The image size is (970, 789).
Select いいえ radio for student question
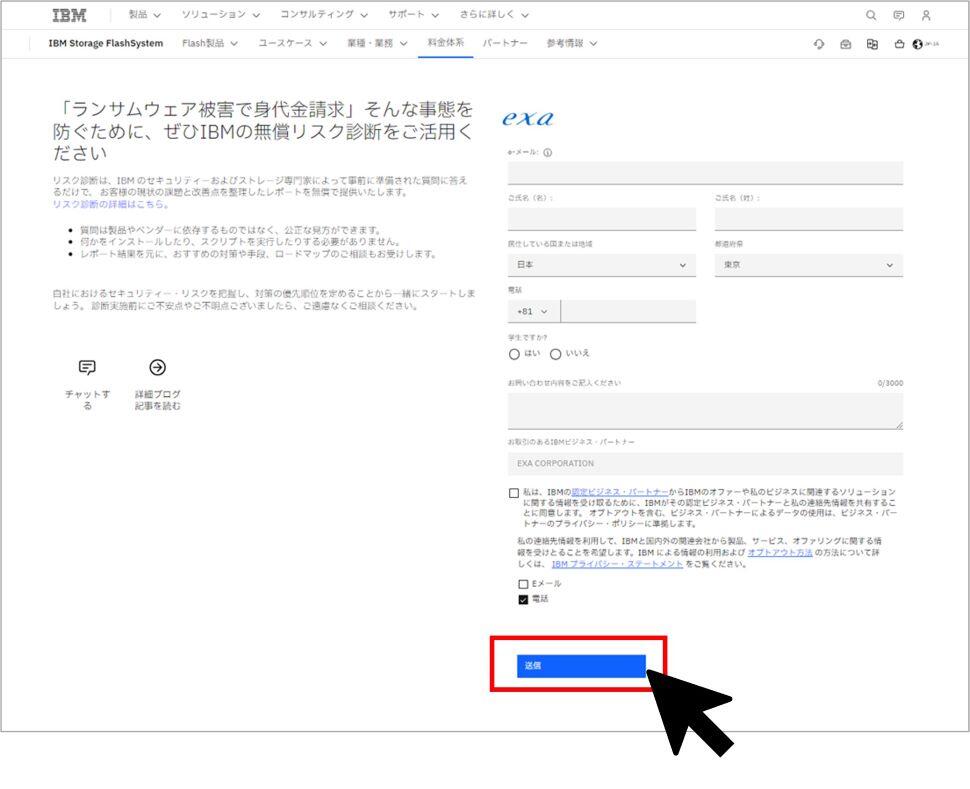[556, 354]
